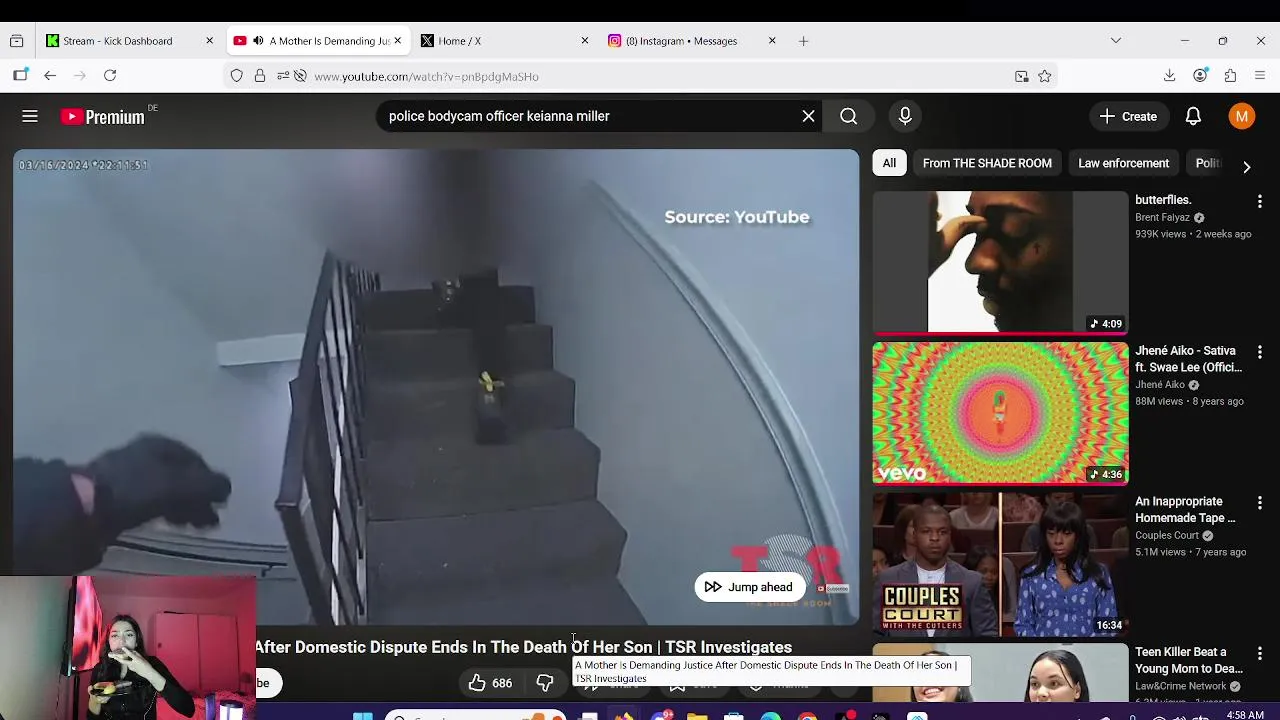Open the sidebar toggle in toolbar

[x=20, y=75]
